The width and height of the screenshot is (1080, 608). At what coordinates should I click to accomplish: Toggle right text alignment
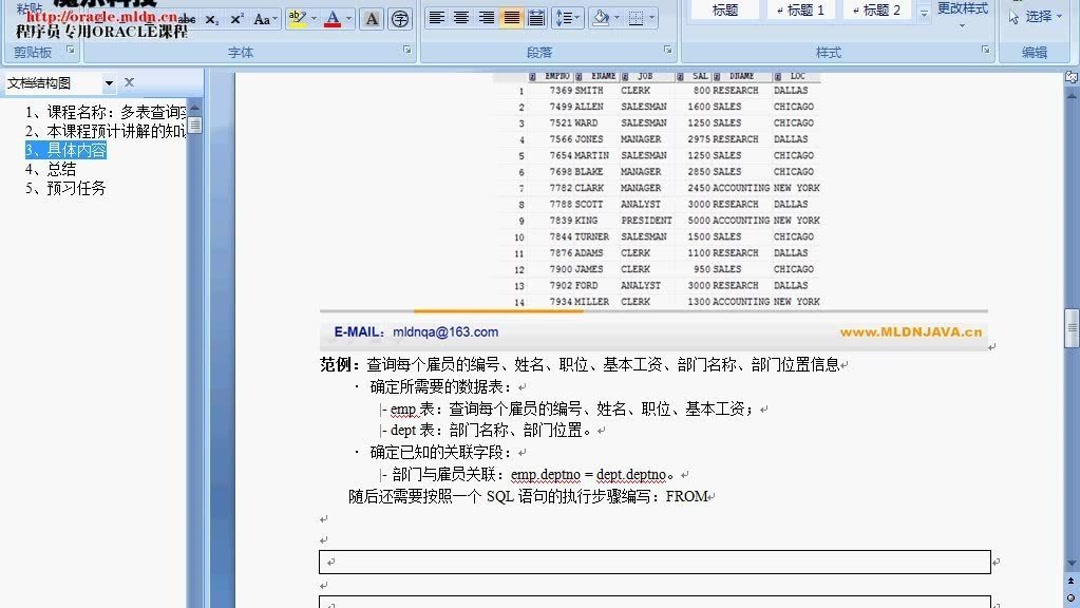click(x=485, y=18)
